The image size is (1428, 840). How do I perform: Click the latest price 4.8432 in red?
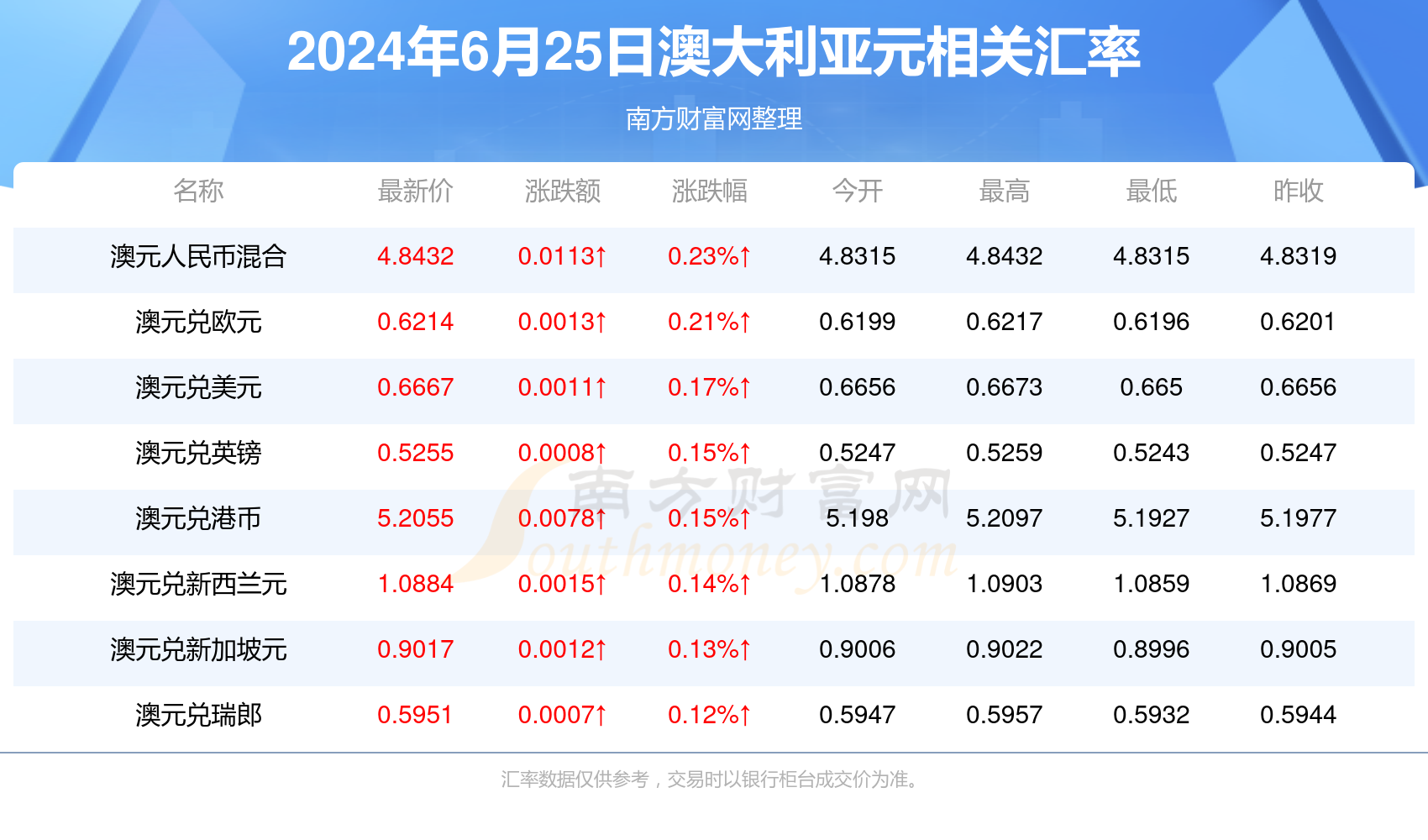click(x=415, y=256)
